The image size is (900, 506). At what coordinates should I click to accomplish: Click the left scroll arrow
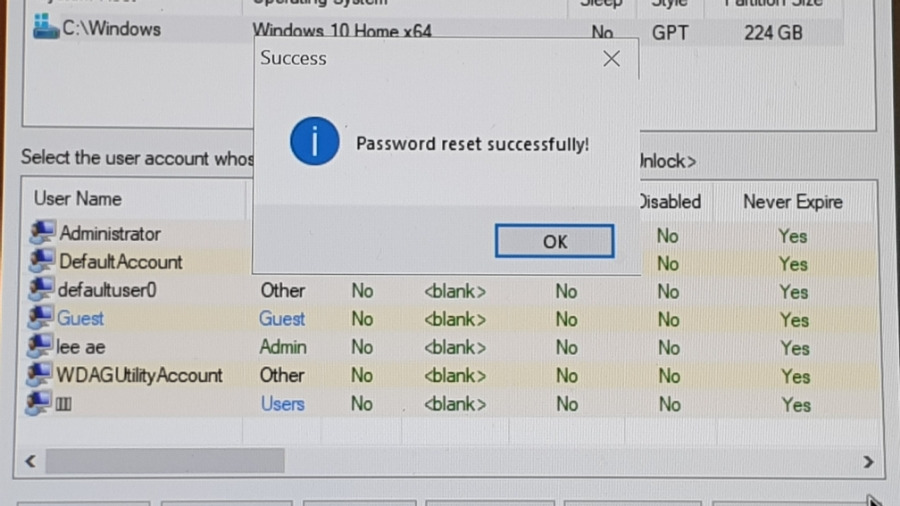[30, 461]
